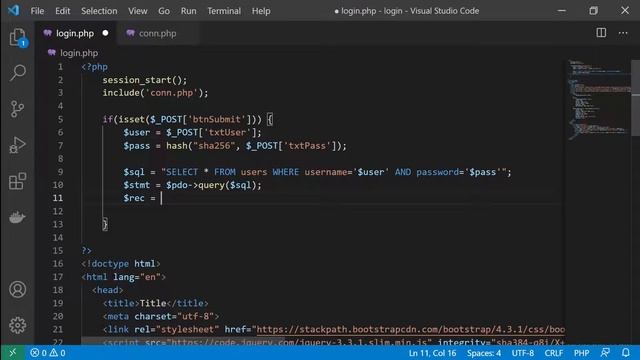
Task: Click the Split Editor Right icon
Action: (x=601, y=33)
